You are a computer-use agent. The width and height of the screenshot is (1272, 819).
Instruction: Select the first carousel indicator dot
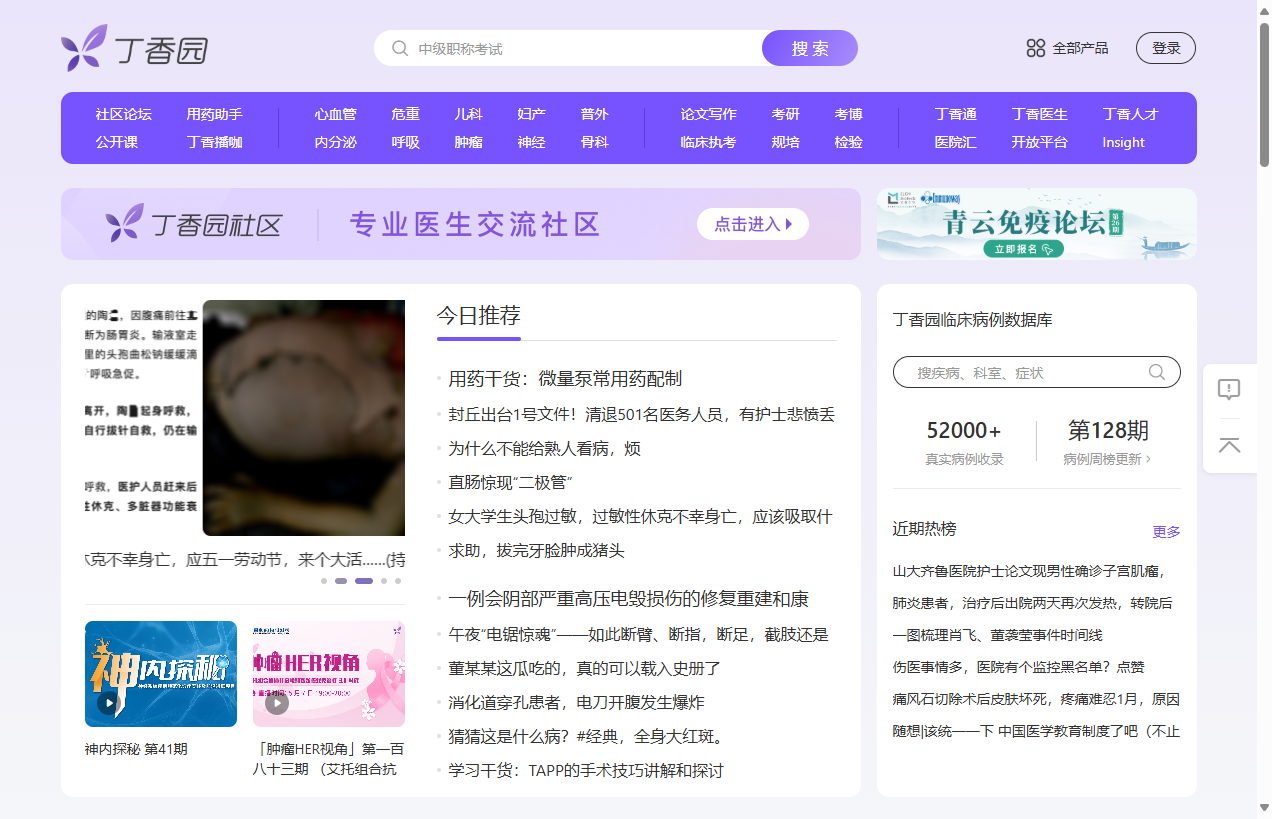[324, 580]
